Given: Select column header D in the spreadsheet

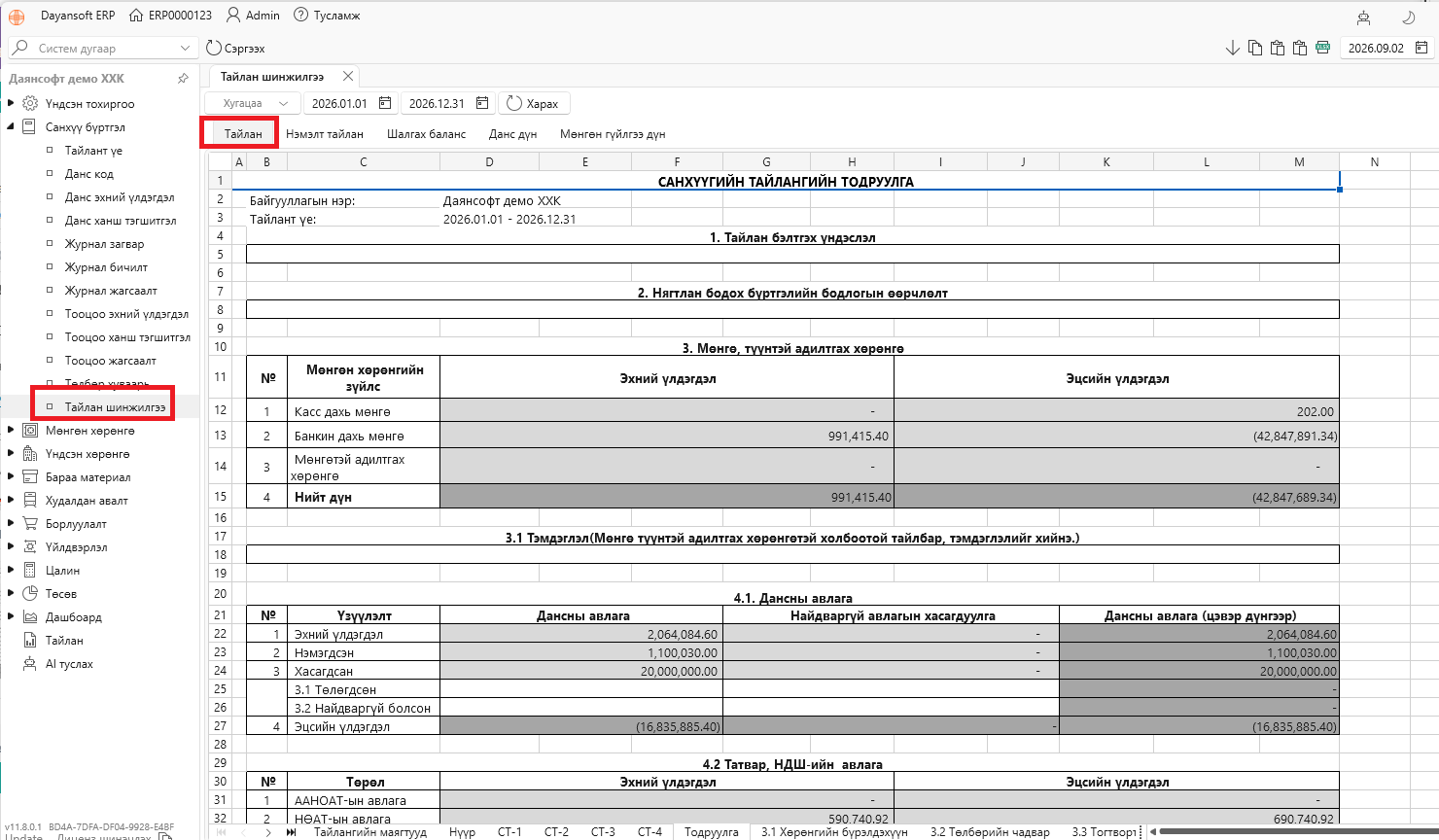Looking at the screenshot, I should (489, 161).
